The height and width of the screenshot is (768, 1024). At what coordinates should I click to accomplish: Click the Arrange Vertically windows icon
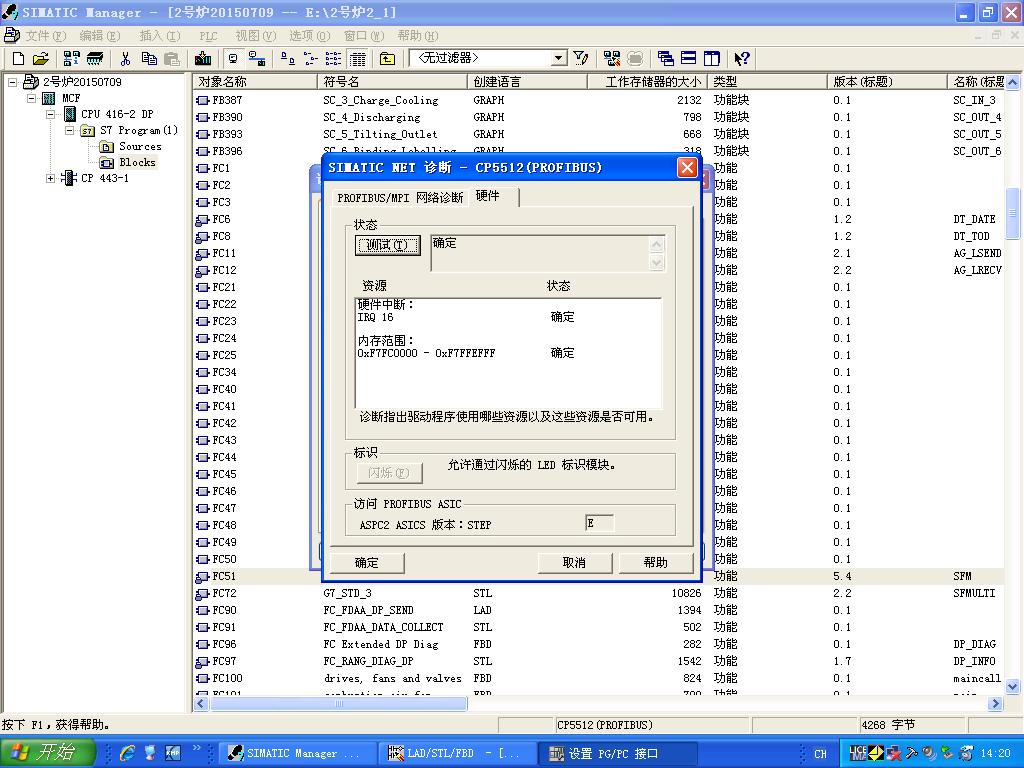[x=711, y=59]
